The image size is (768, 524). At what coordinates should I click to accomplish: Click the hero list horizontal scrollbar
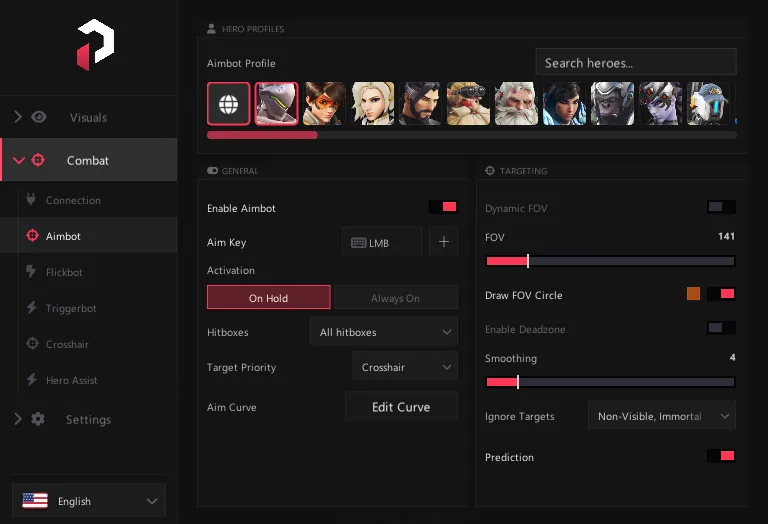tap(472, 135)
